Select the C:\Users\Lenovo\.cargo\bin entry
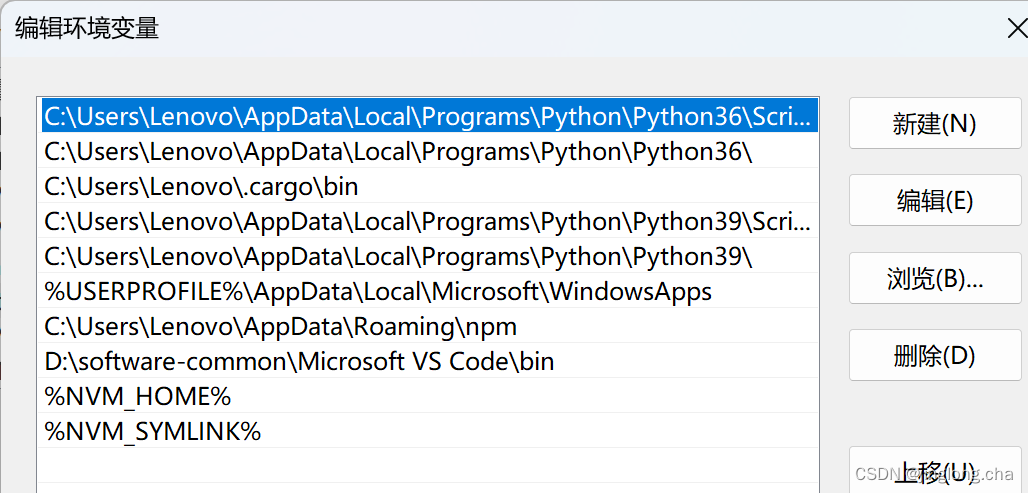Image resolution: width=1028 pixels, height=493 pixels. point(429,186)
